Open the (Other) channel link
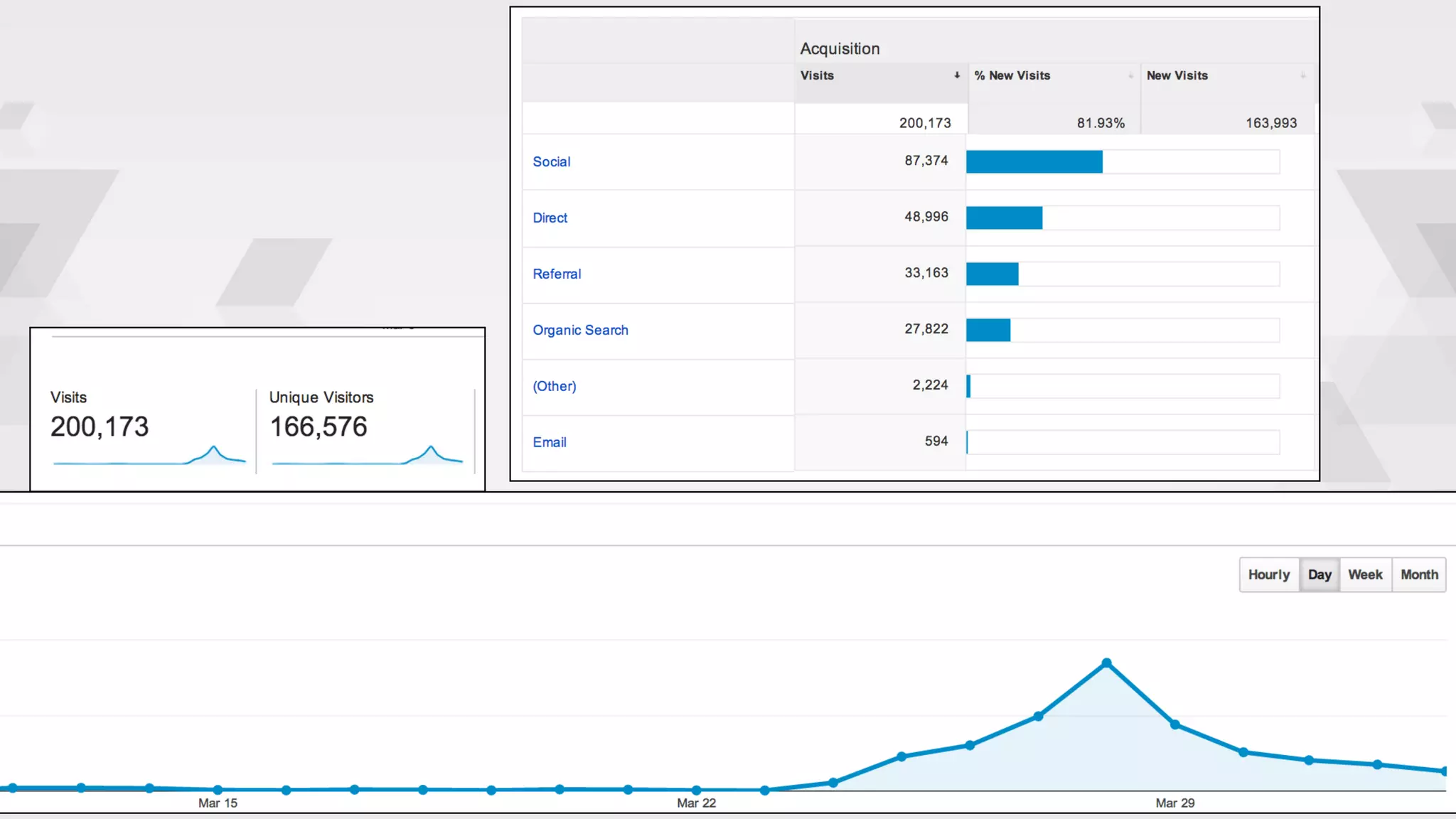 click(555, 387)
